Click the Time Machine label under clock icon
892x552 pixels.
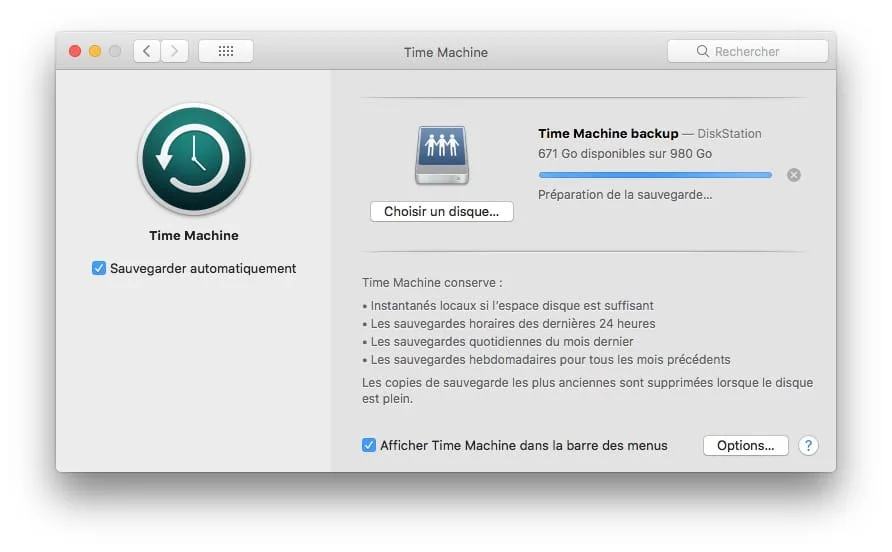tap(194, 236)
